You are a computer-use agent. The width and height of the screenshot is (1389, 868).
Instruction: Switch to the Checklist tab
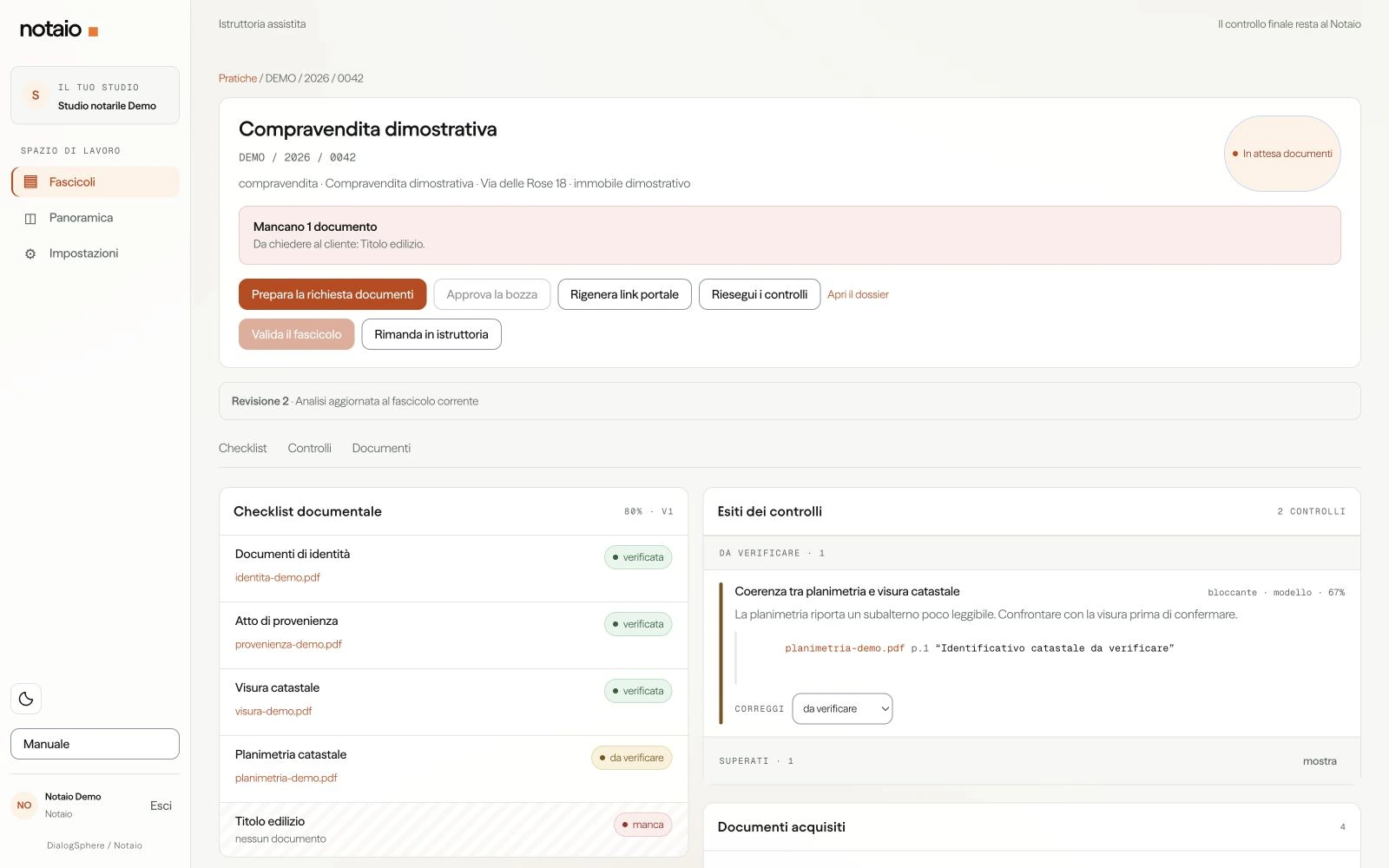click(x=243, y=448)
